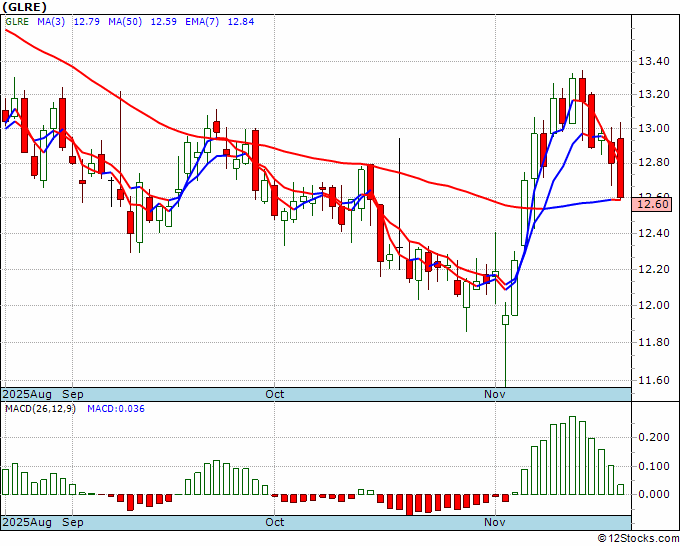Image resolution: width=680 pixels, height=546 pixels.
Task: Click the highlighted current price 12.60 tag
Action: (x=653, y=204)
